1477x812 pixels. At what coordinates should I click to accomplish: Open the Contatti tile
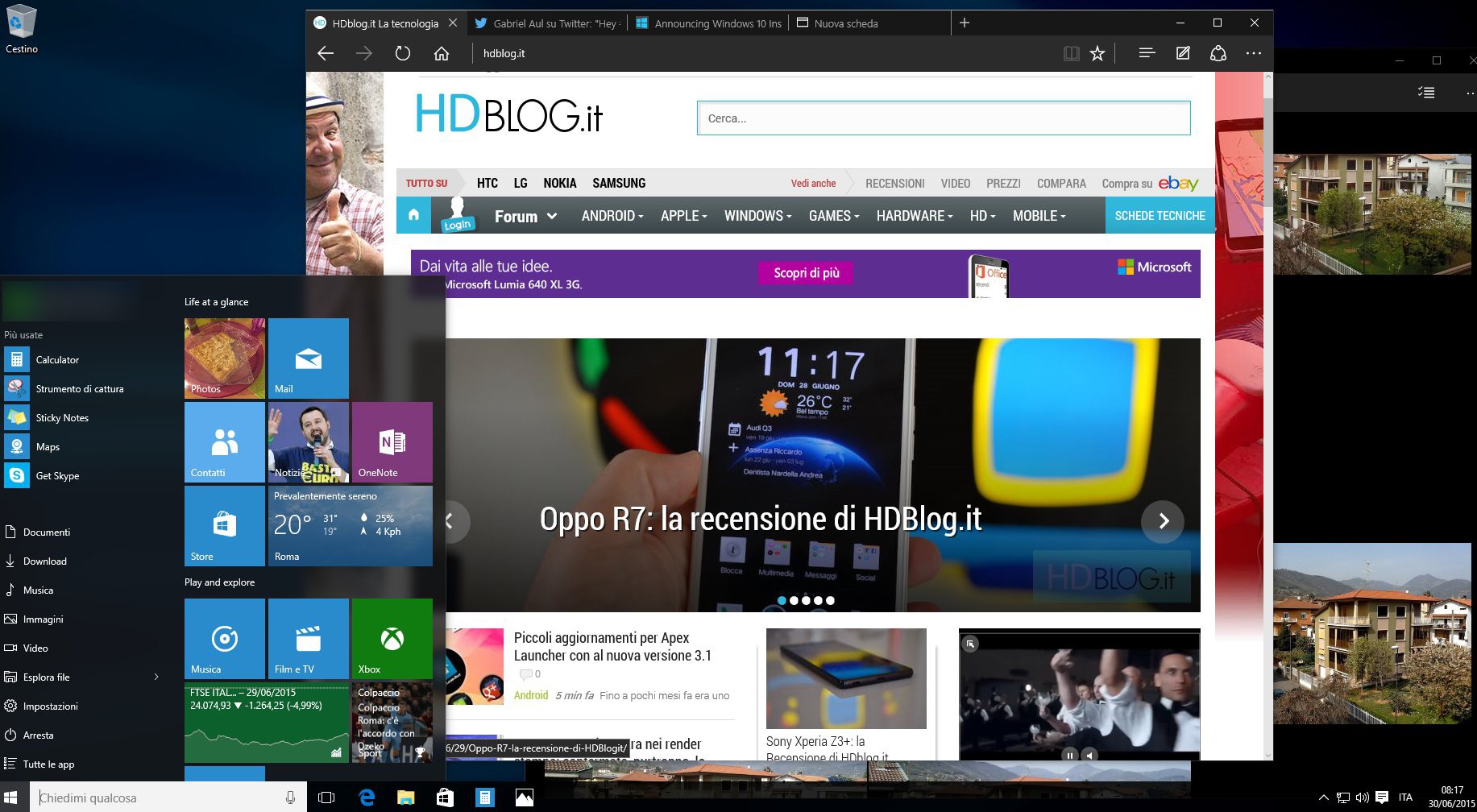(x=225, y=442)
